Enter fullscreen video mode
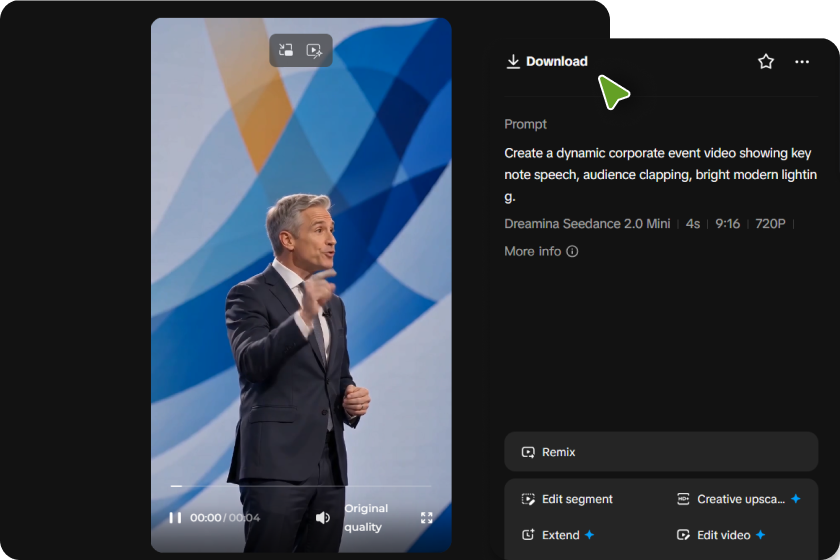The height and width of the screenshot is (560, 840). pyautogui.click(x=426, y=518)
